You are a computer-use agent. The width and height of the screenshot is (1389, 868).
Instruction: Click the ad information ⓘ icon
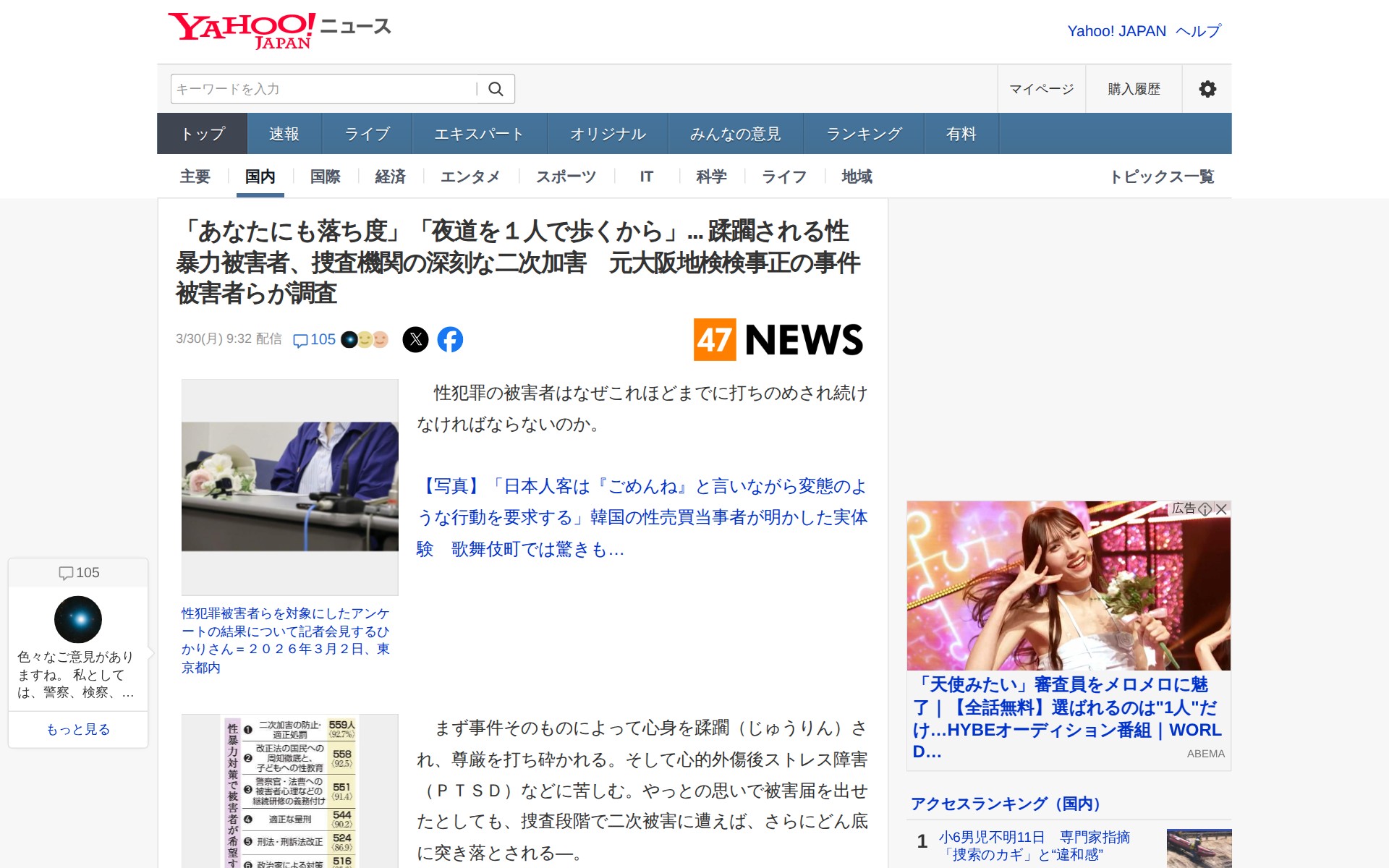[1205, 509]
